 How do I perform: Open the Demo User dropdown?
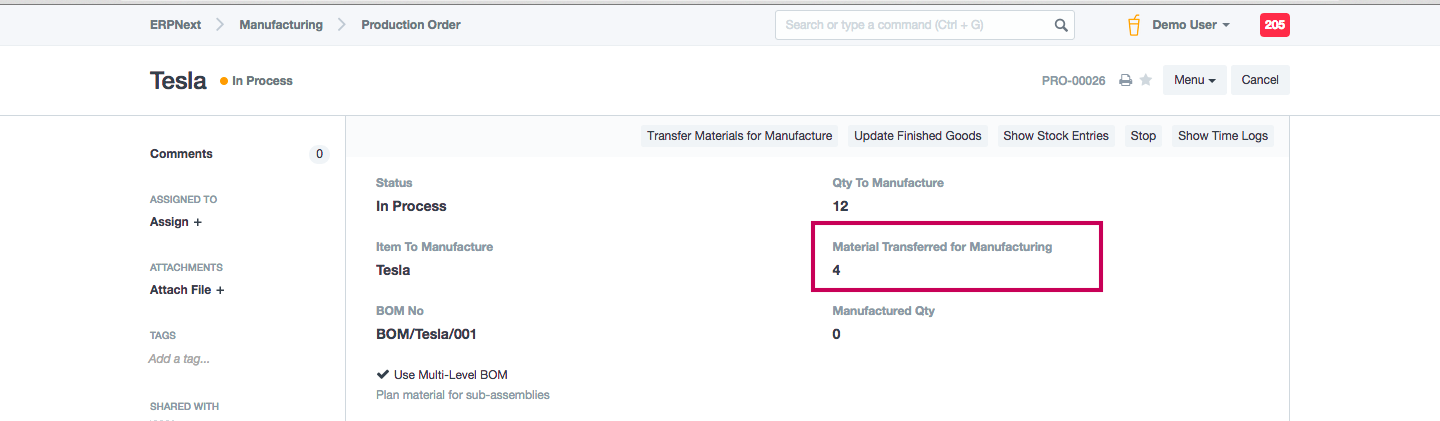pyautogui.click(x=1190, y=25)
